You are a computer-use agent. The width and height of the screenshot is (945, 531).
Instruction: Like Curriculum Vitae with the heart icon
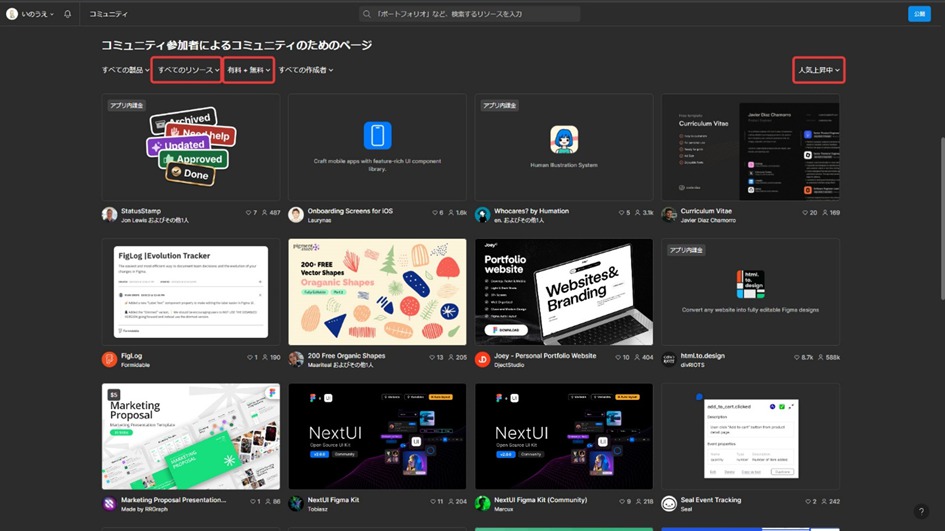coord(805,213)
